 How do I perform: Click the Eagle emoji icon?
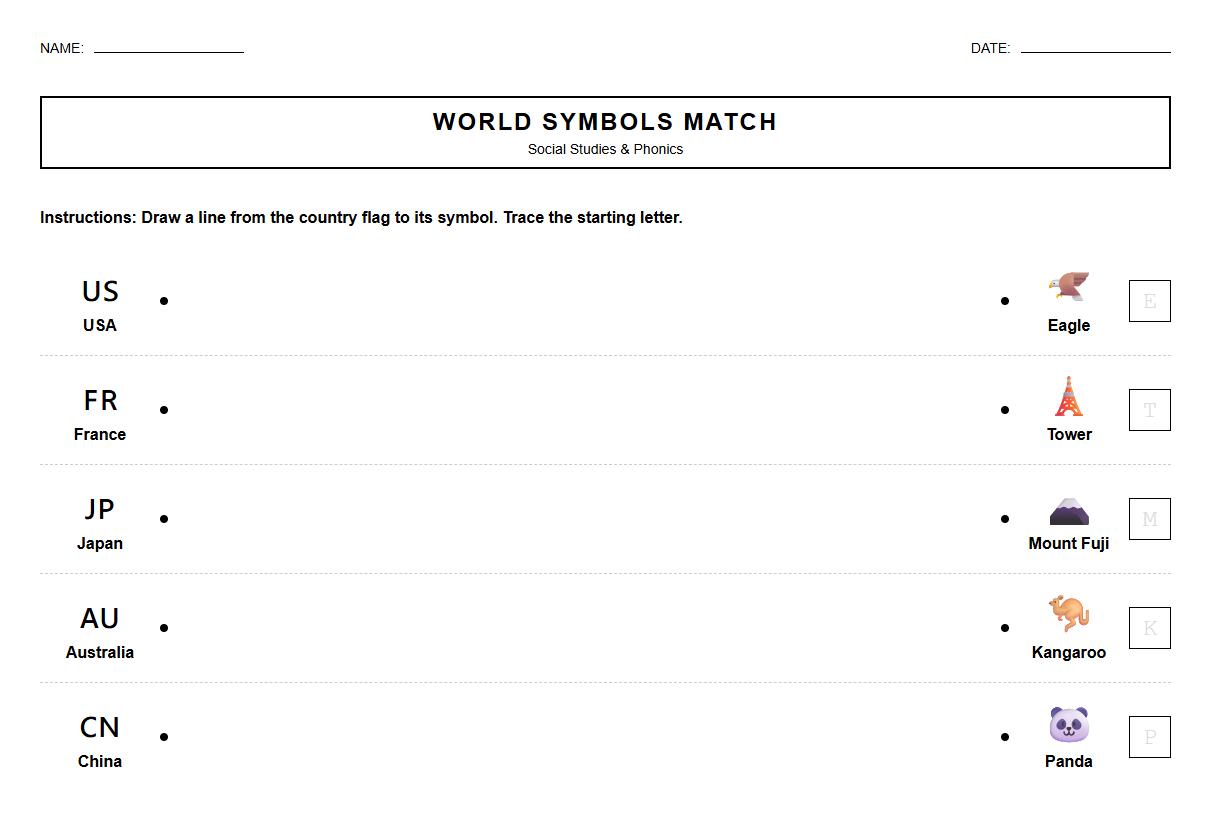1068,287
